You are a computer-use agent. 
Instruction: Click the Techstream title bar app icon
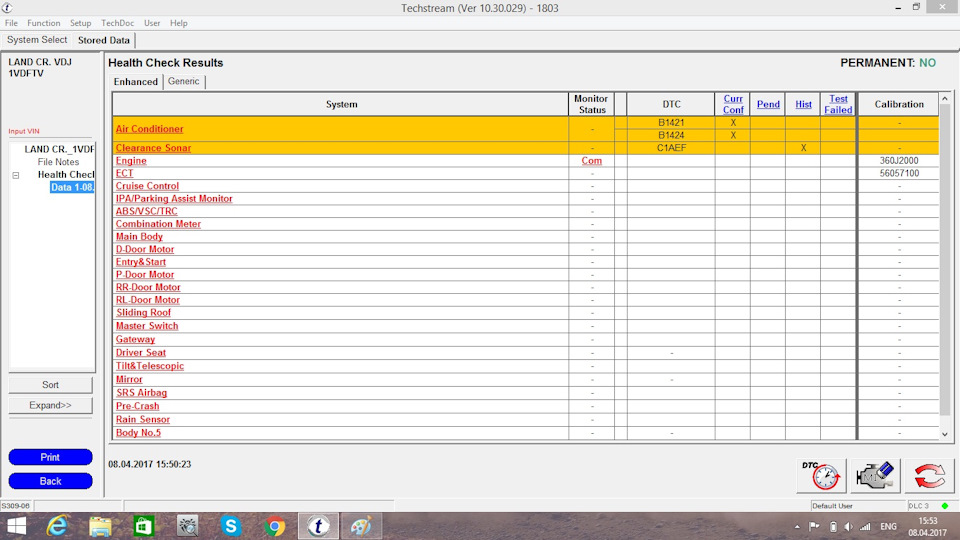tap(7, 7)
